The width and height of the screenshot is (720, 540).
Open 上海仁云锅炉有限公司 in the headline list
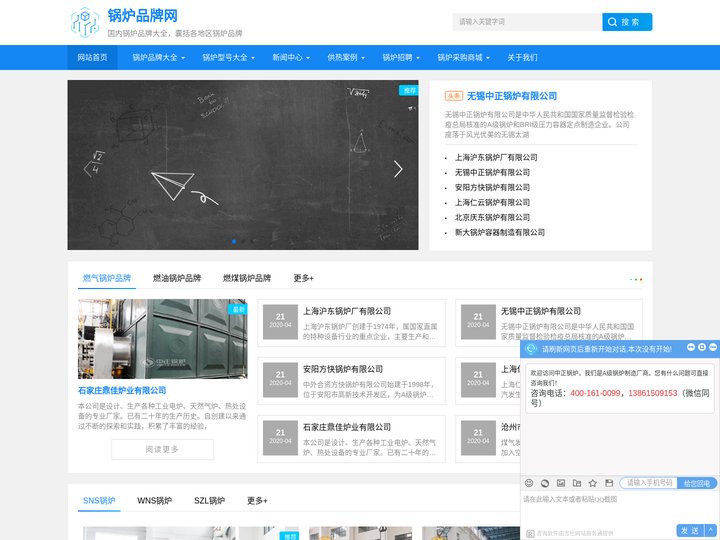click(492, 202)
